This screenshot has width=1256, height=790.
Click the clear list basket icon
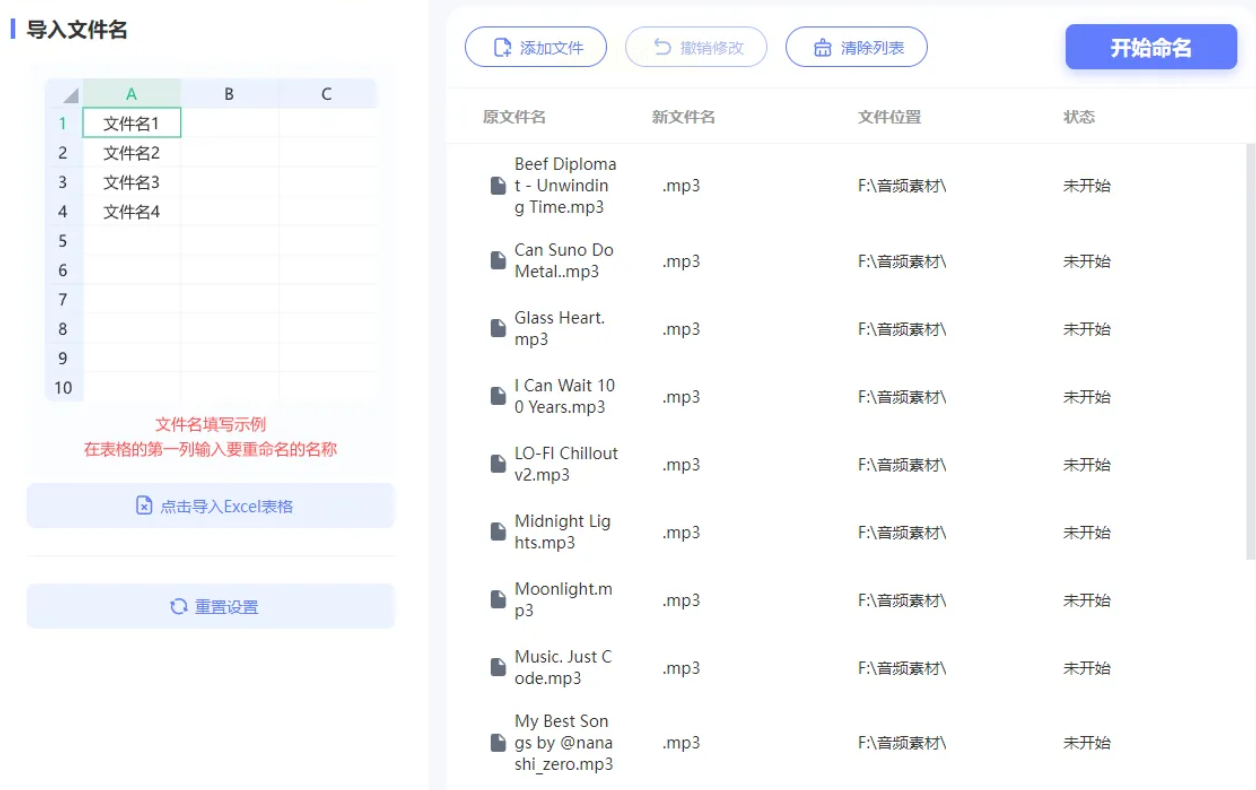(823, 47)
